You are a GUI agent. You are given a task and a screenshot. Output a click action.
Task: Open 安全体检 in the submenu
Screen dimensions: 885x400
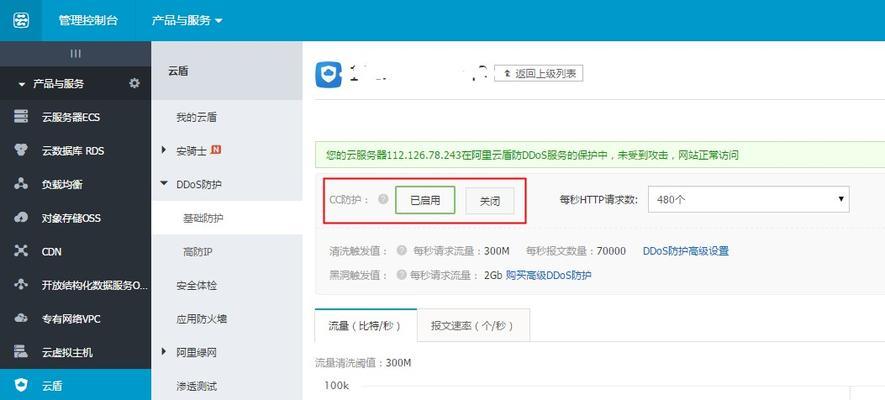[x=196, y=285]
